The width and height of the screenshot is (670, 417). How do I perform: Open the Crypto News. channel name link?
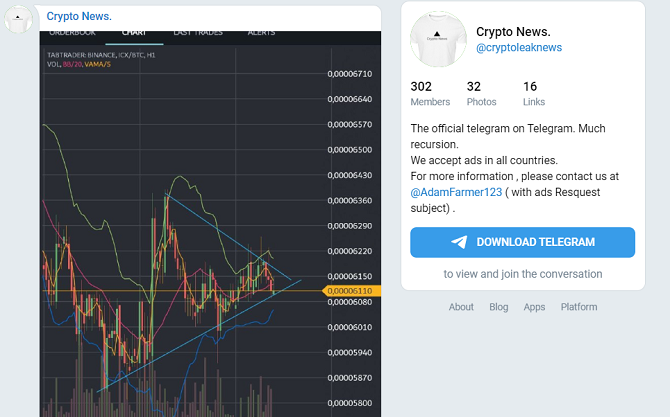coord(79,16)
